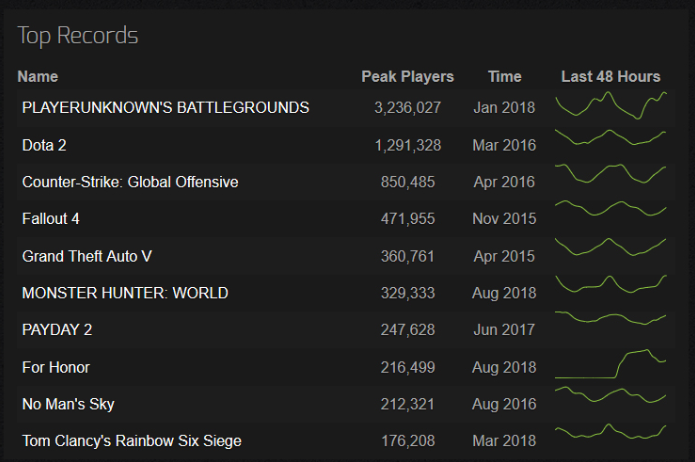Select Counter-Strike: Global Offensive entry
Image resolution: width=695 pixels, height=462 pixels.
(x=130, y=182)
